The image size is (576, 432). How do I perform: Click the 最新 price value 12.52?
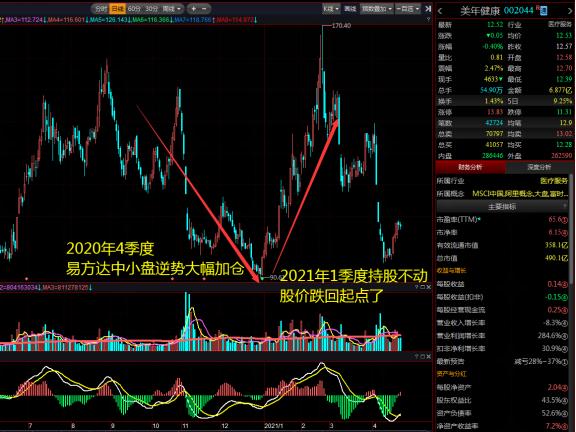coord(494,25)
